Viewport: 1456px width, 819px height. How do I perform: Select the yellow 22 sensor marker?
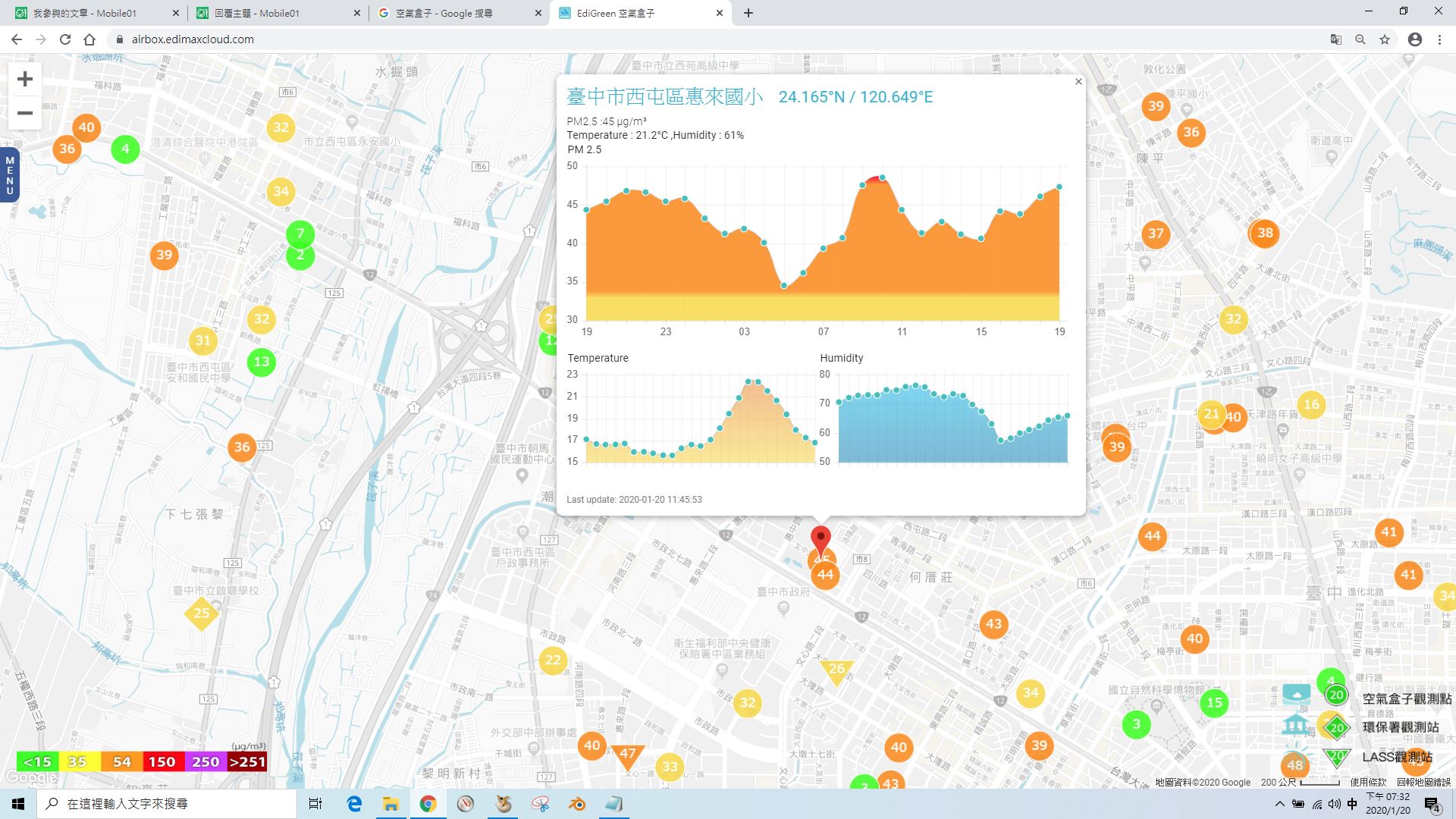[554, 661]
